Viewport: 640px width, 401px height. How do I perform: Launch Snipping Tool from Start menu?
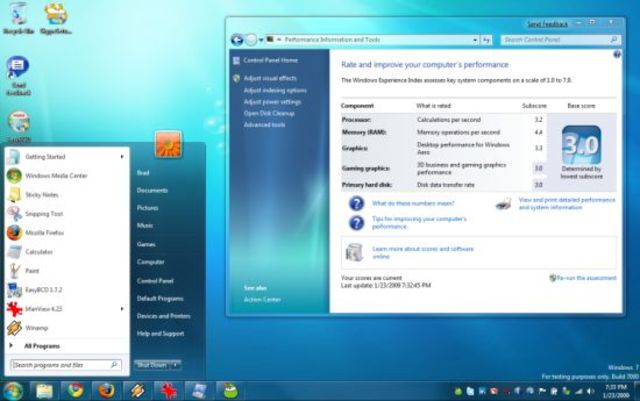click(x=65, y=214)
